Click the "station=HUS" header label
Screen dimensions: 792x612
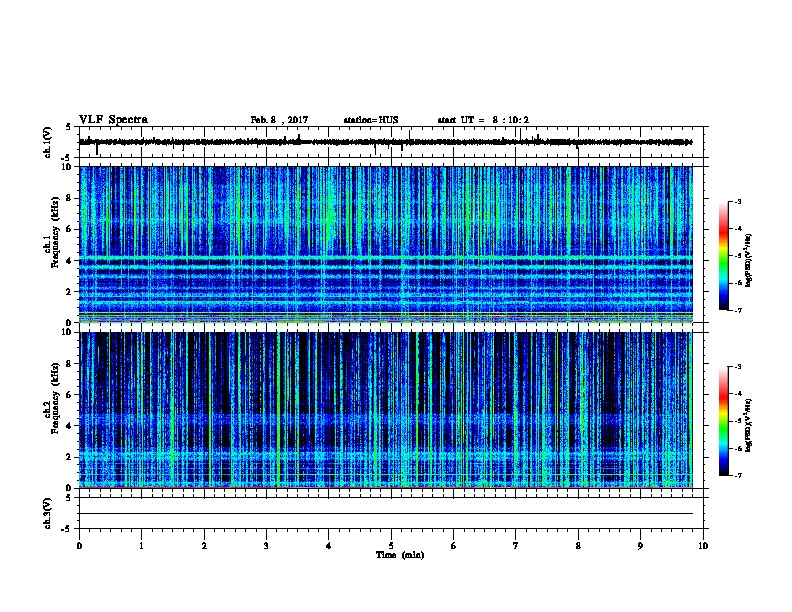point(371,120)
